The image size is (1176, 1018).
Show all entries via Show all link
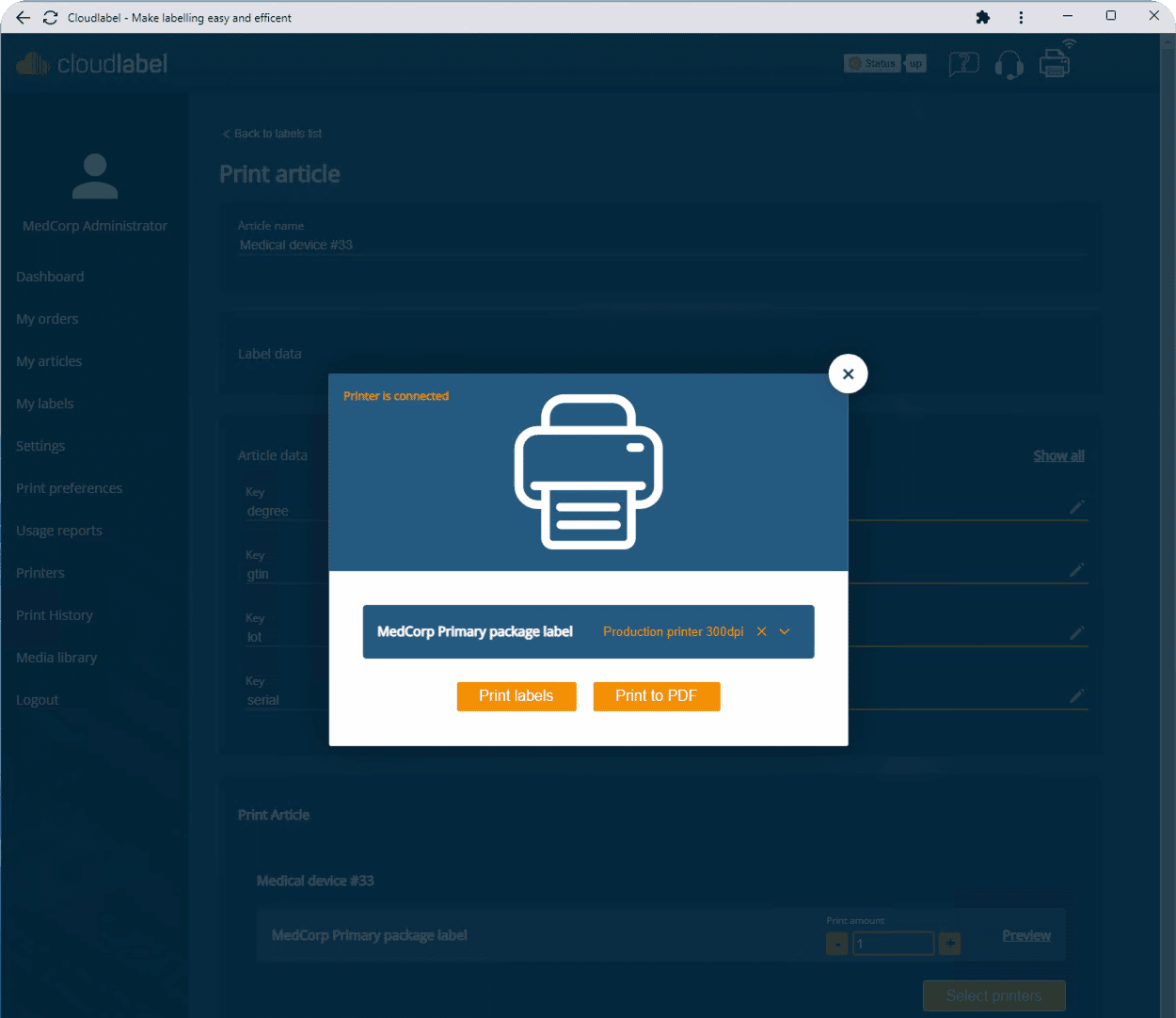click(x=1058, y=455)
